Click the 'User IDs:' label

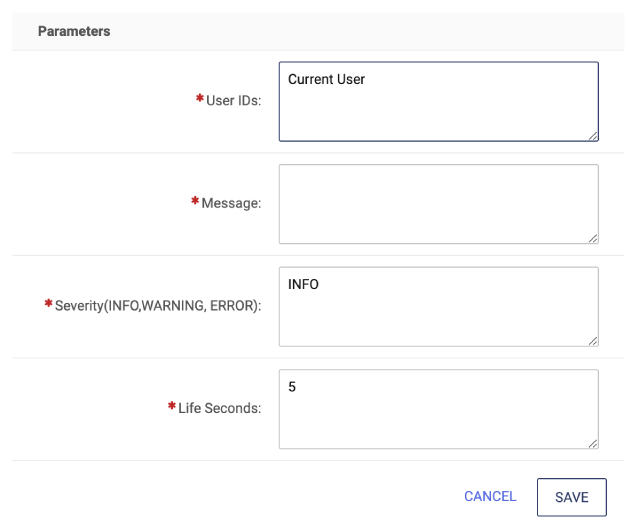point(233,100)
